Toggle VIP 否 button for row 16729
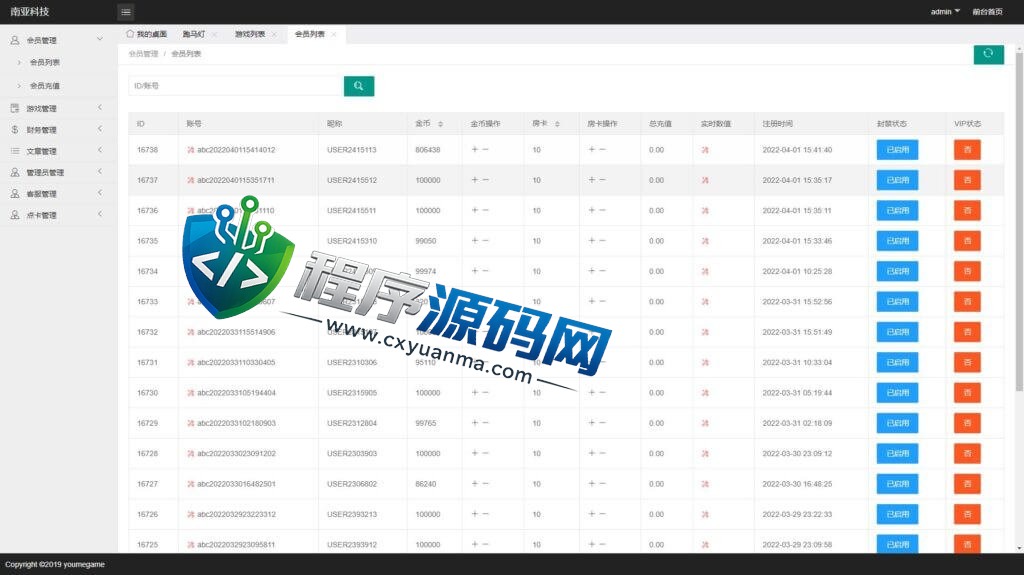 (967, 423)
